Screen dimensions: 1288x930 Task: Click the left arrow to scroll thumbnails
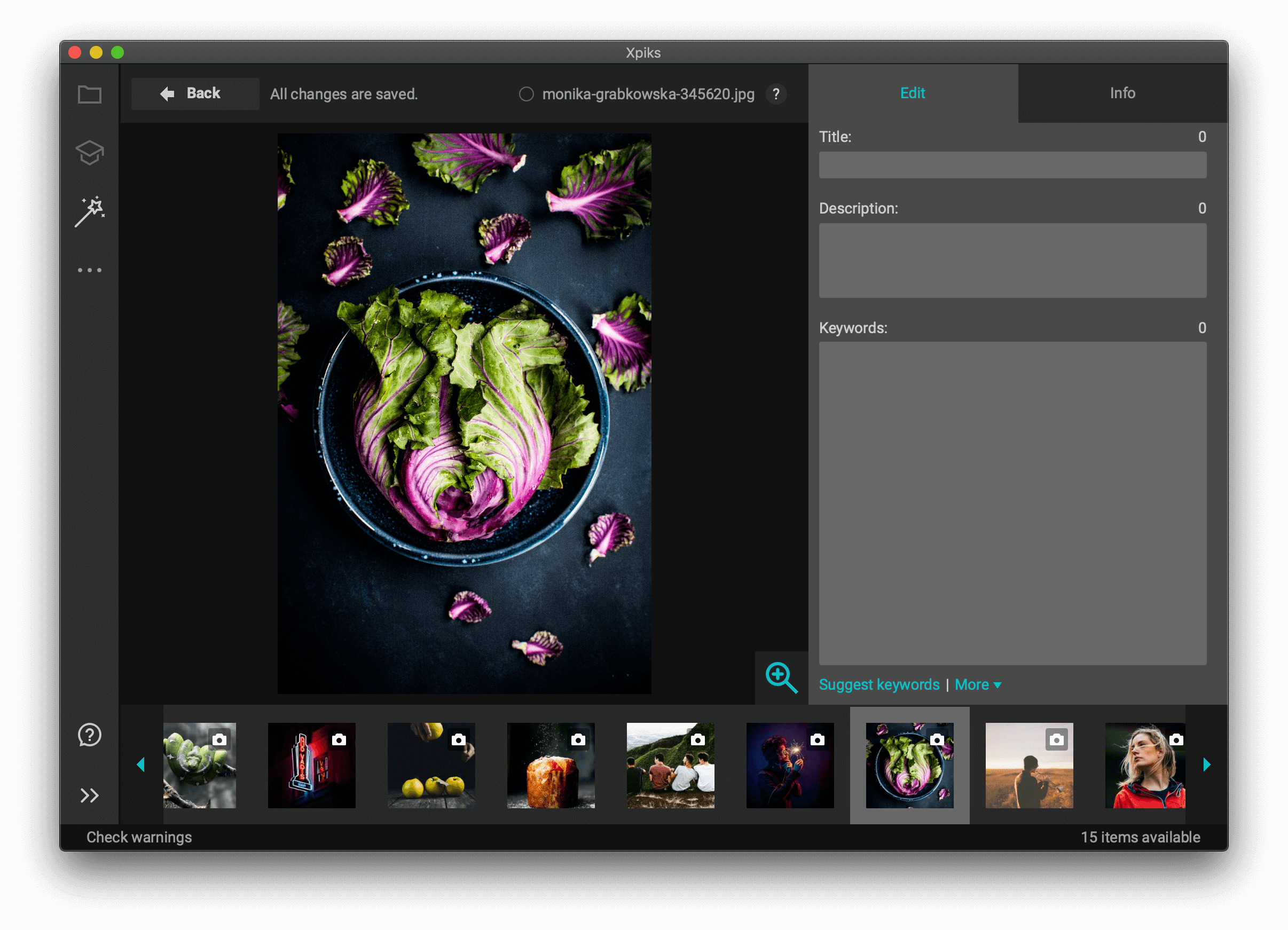click(141, 764)
